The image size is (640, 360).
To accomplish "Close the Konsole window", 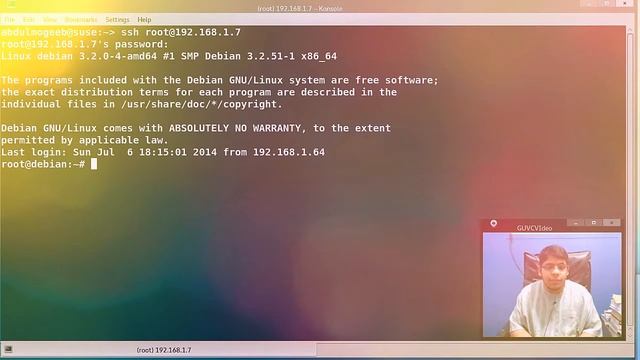I will (x=624, y=4).
